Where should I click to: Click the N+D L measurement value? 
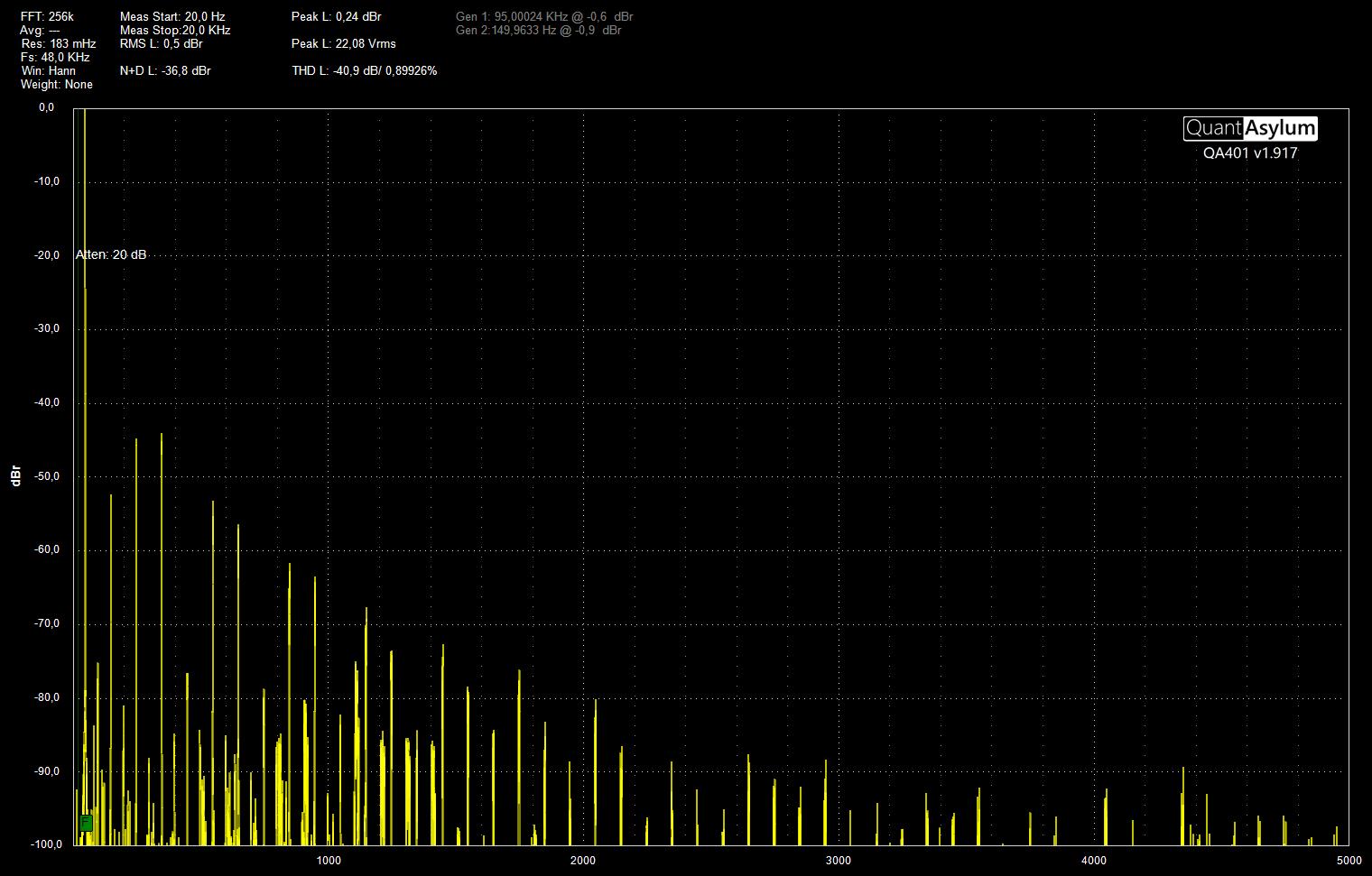[x=165, y=70]
